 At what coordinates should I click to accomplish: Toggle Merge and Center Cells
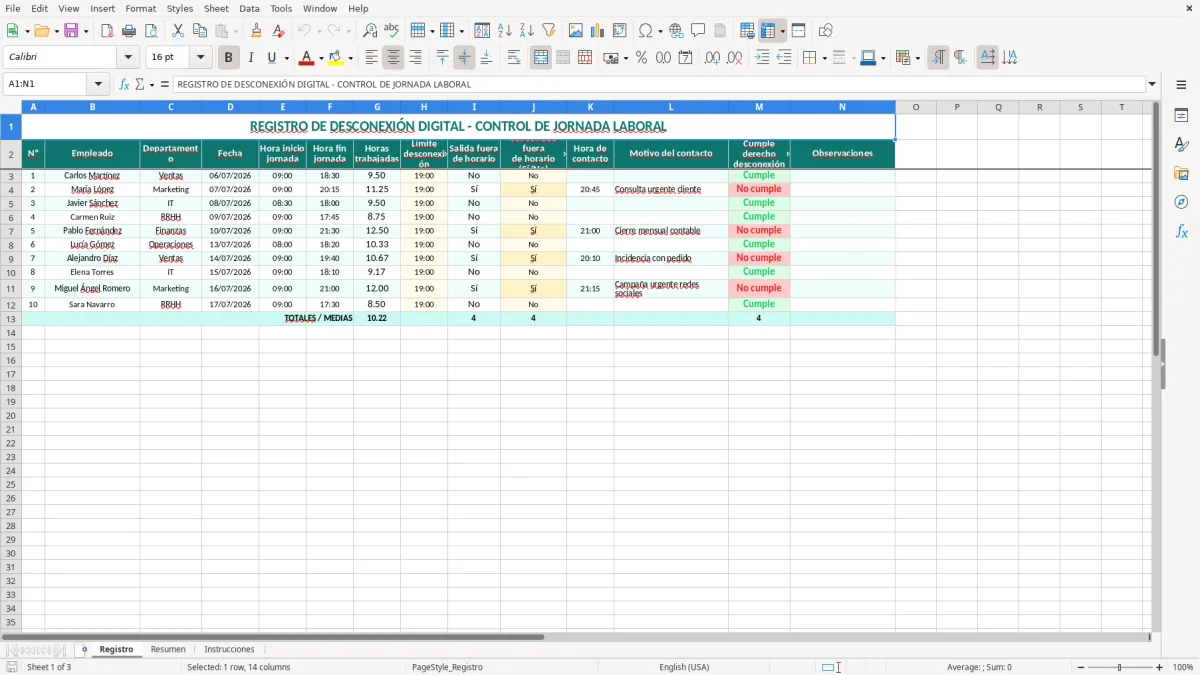click(541, 58)
